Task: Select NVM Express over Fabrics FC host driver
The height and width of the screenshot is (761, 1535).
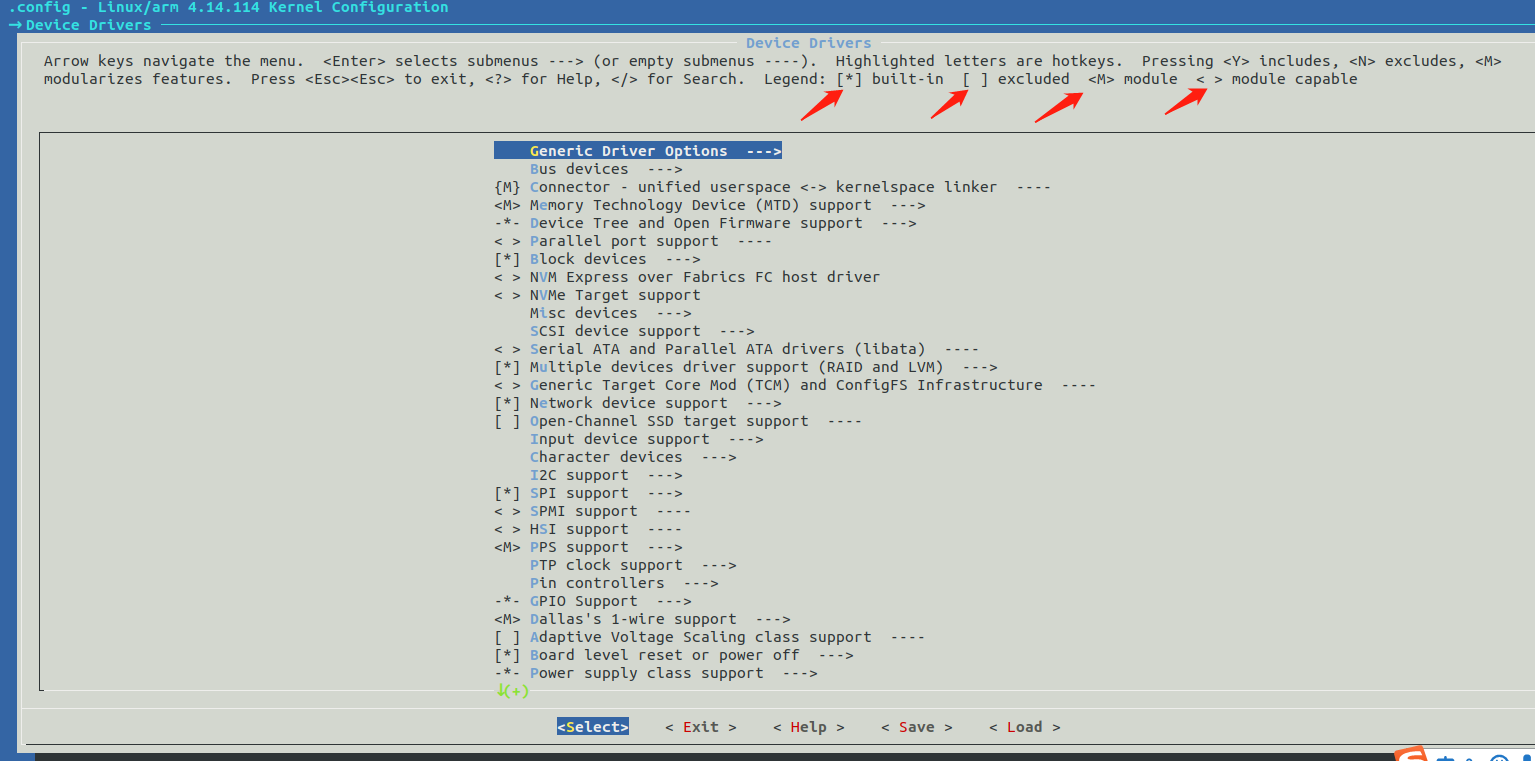Action: click(x=687, y=277)
